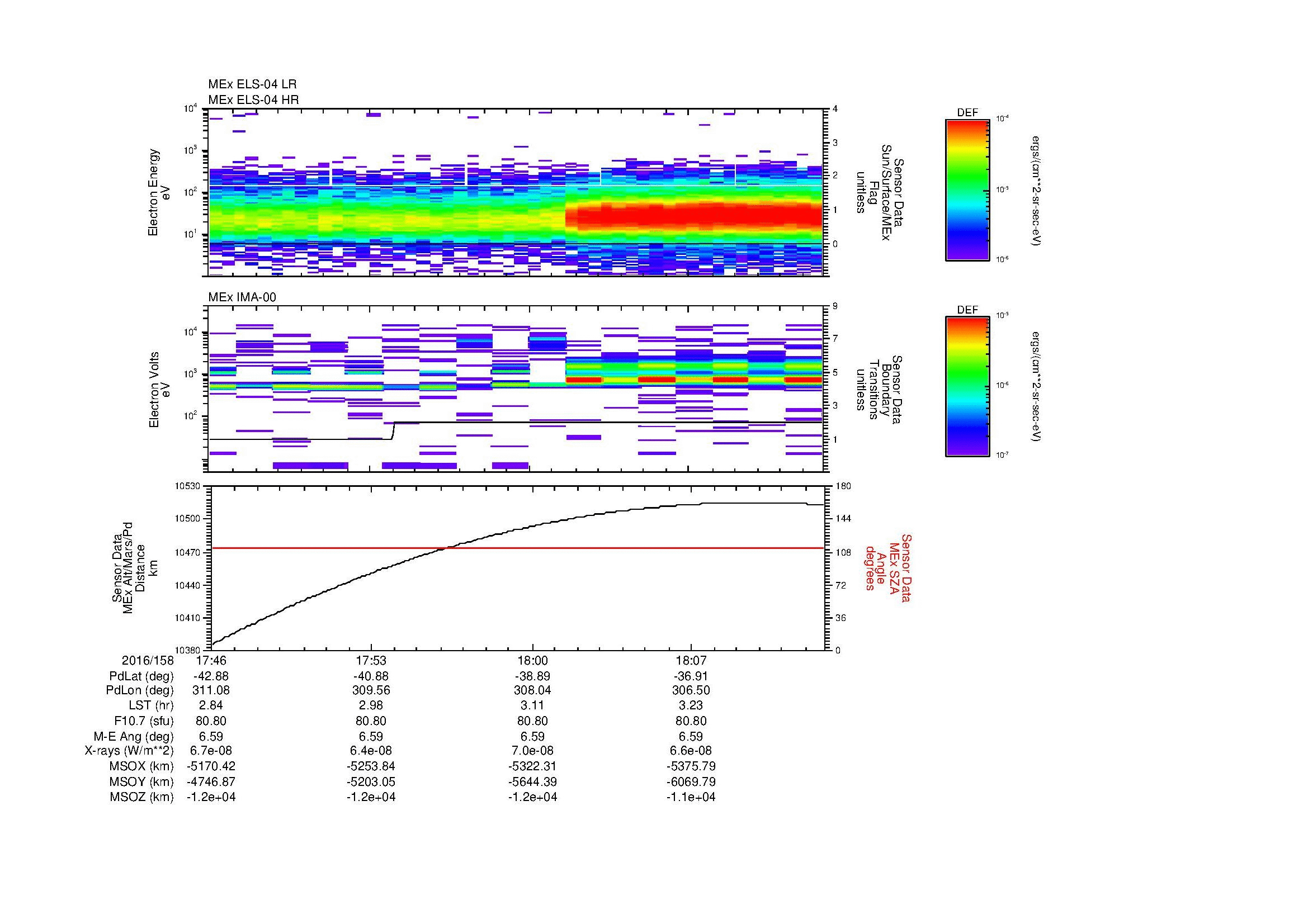
Task: Click the MSOY value '-5203.05'
Action: pos(371,781)
